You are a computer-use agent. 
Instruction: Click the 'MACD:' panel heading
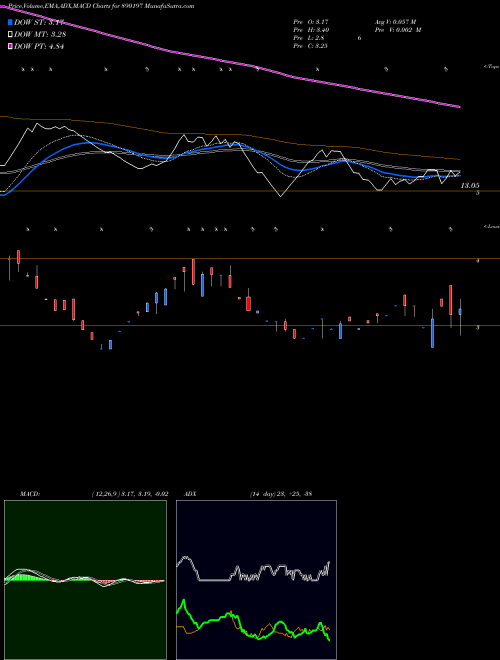click(x=30, y=494)
